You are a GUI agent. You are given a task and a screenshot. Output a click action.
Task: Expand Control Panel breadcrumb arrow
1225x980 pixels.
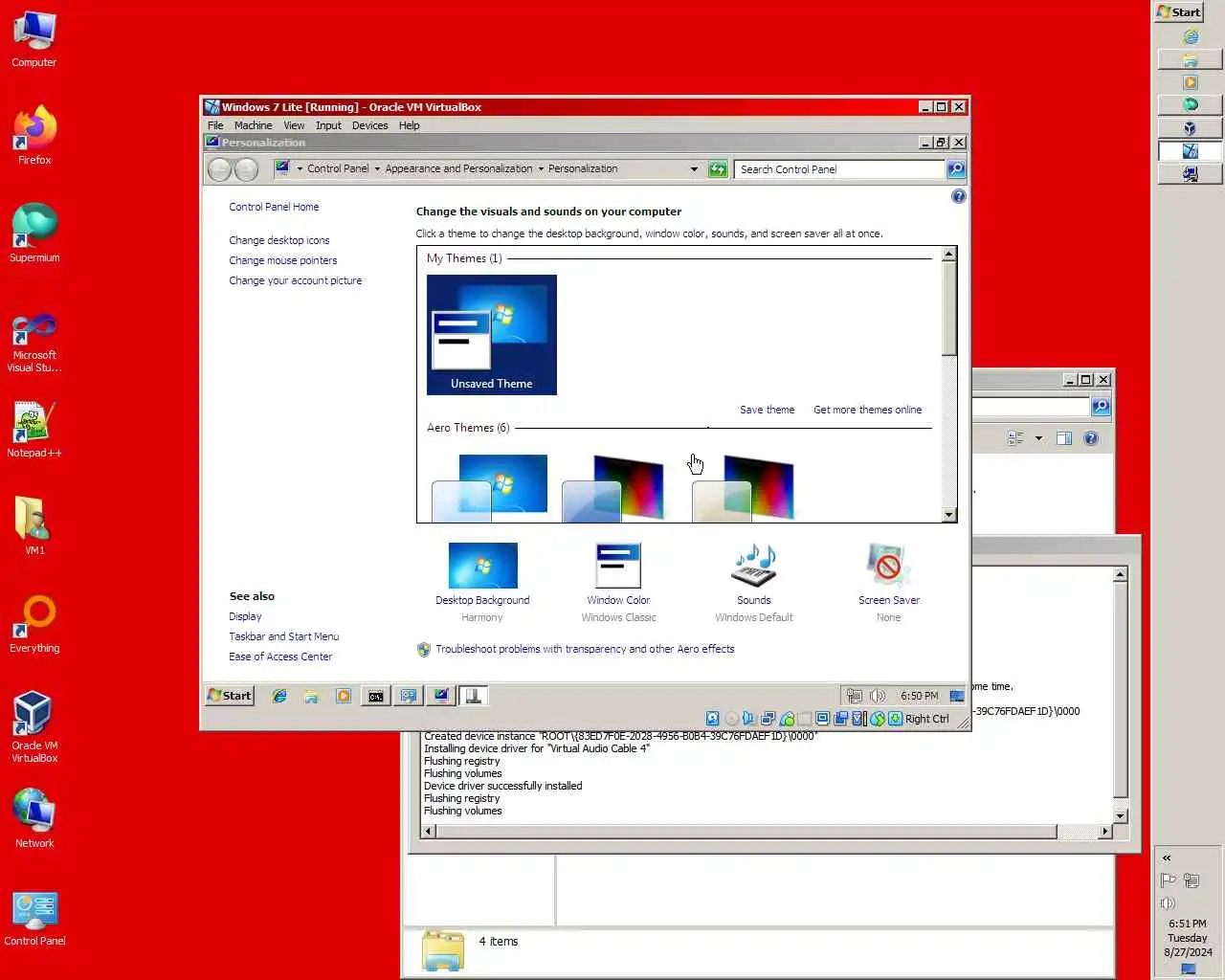pos(376,168)
